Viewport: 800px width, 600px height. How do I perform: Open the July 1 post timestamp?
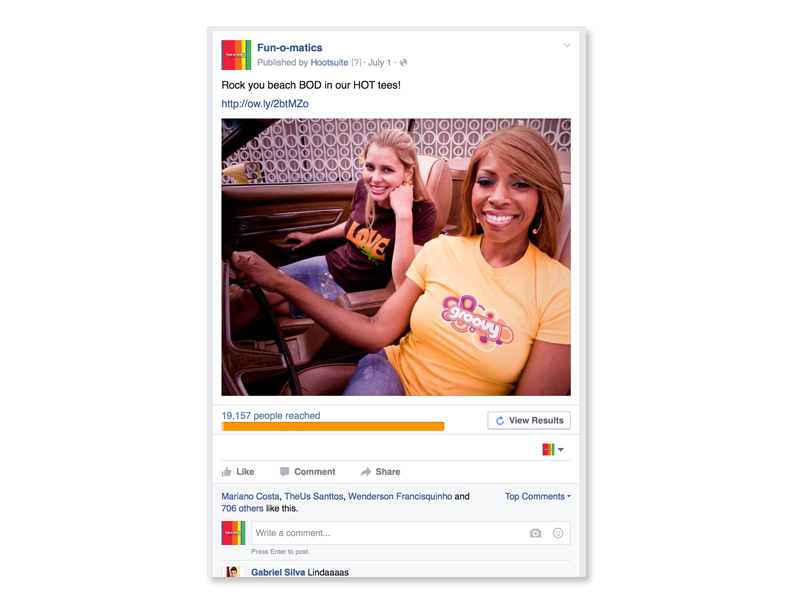[379, 62]
